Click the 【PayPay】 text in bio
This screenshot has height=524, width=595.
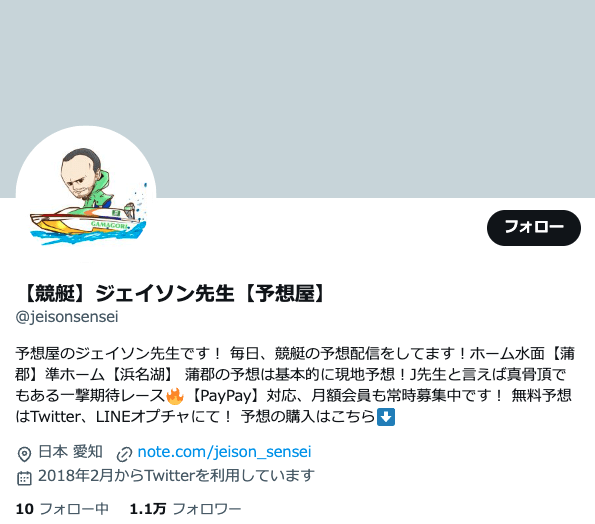point(226,396)
